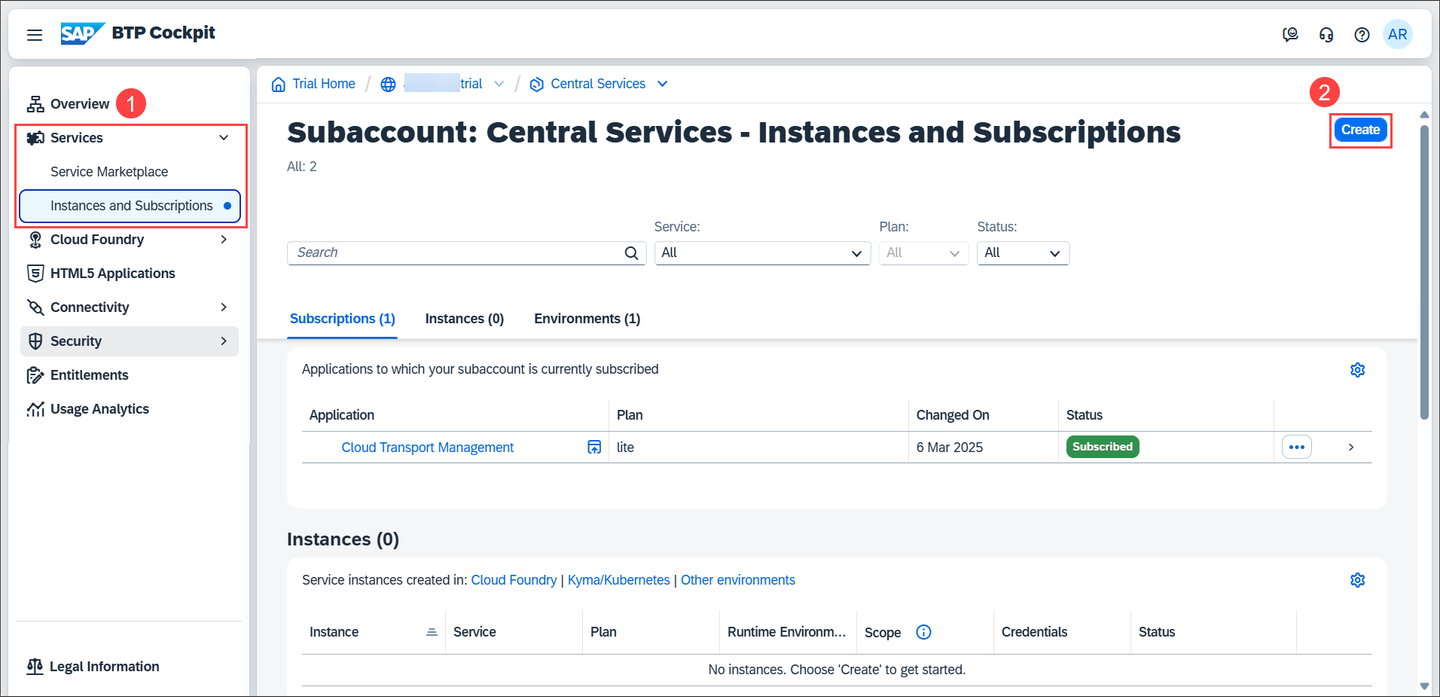The image size is (1440, 697).
Task: Click the Overview sidebar icon
Action: tap(36, 104)
